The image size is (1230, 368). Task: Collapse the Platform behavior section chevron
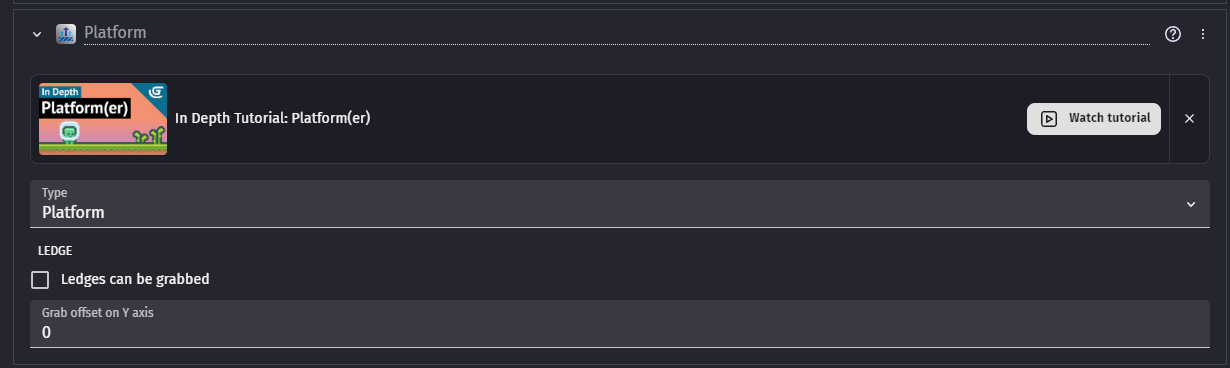coord(37,34)
